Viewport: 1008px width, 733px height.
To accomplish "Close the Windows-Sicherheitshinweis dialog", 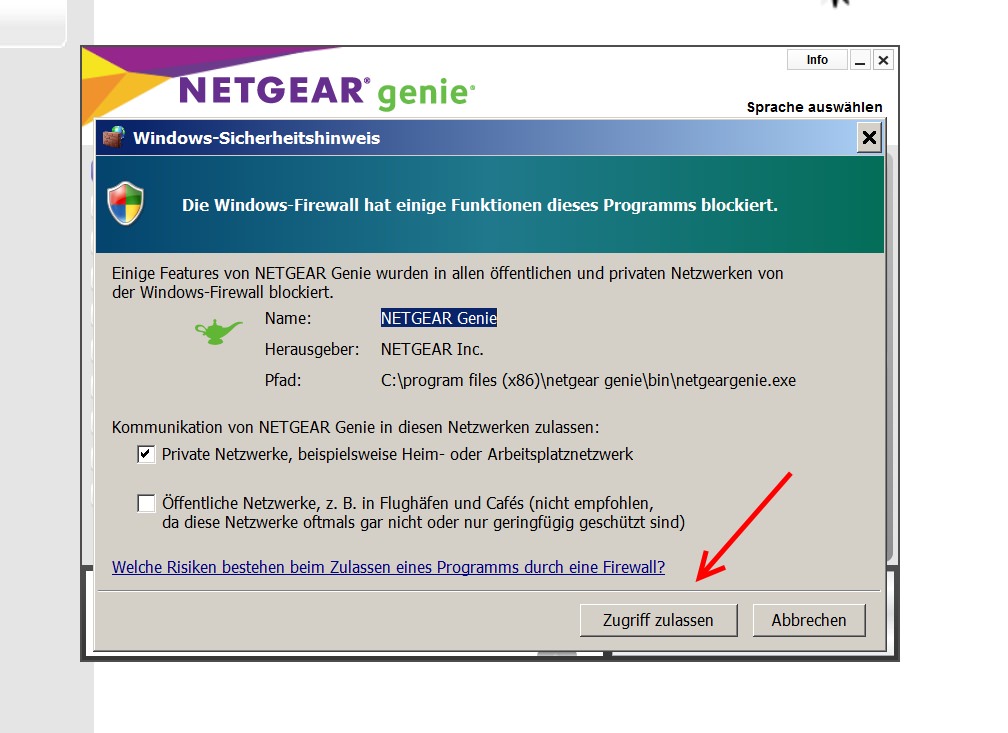I will (869, 138).
